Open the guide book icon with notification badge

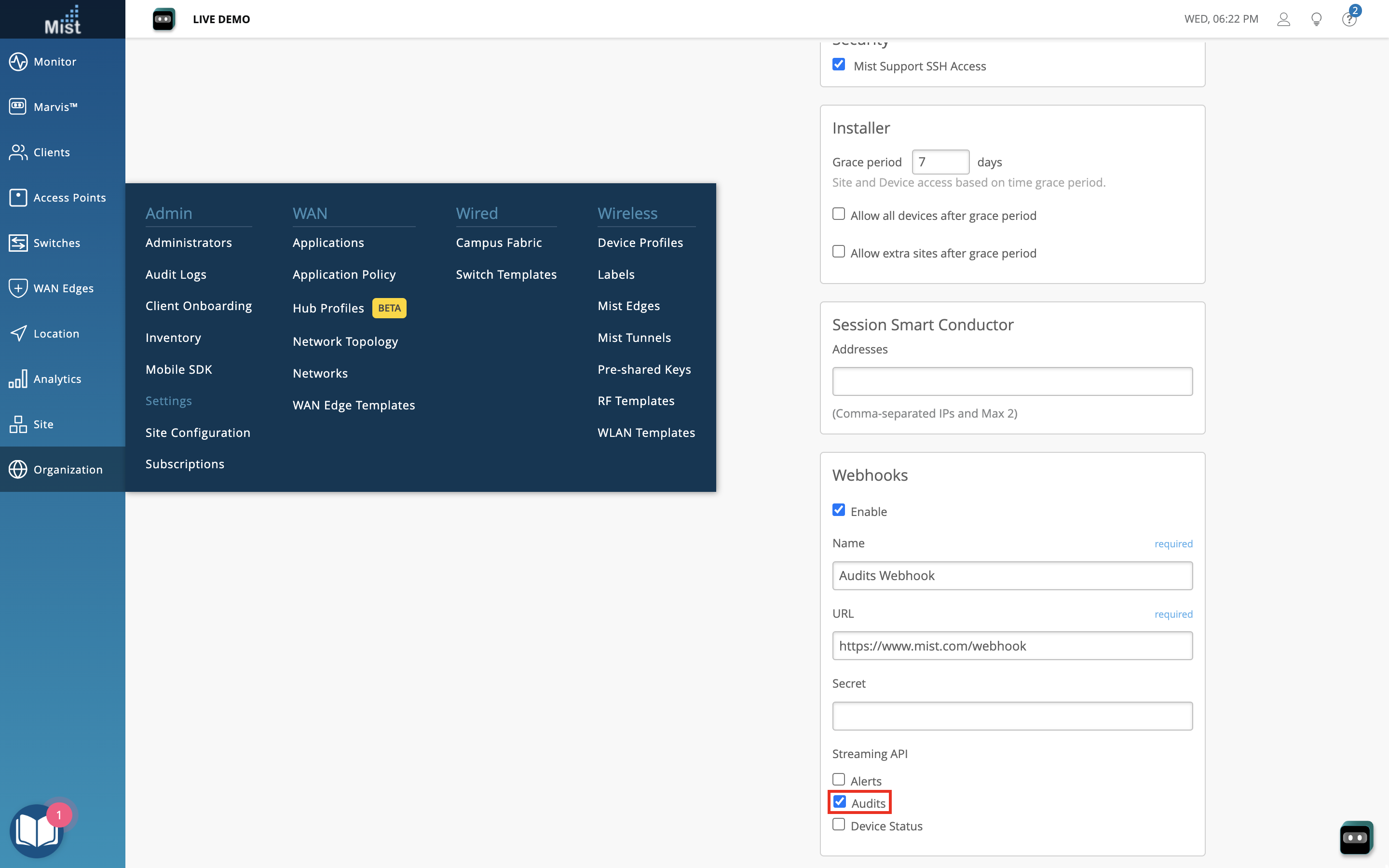[37, 831]
